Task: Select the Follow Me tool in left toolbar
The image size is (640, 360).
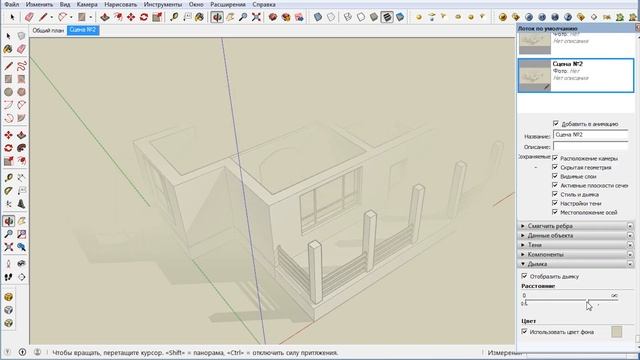Action: (x=22, y=148)
